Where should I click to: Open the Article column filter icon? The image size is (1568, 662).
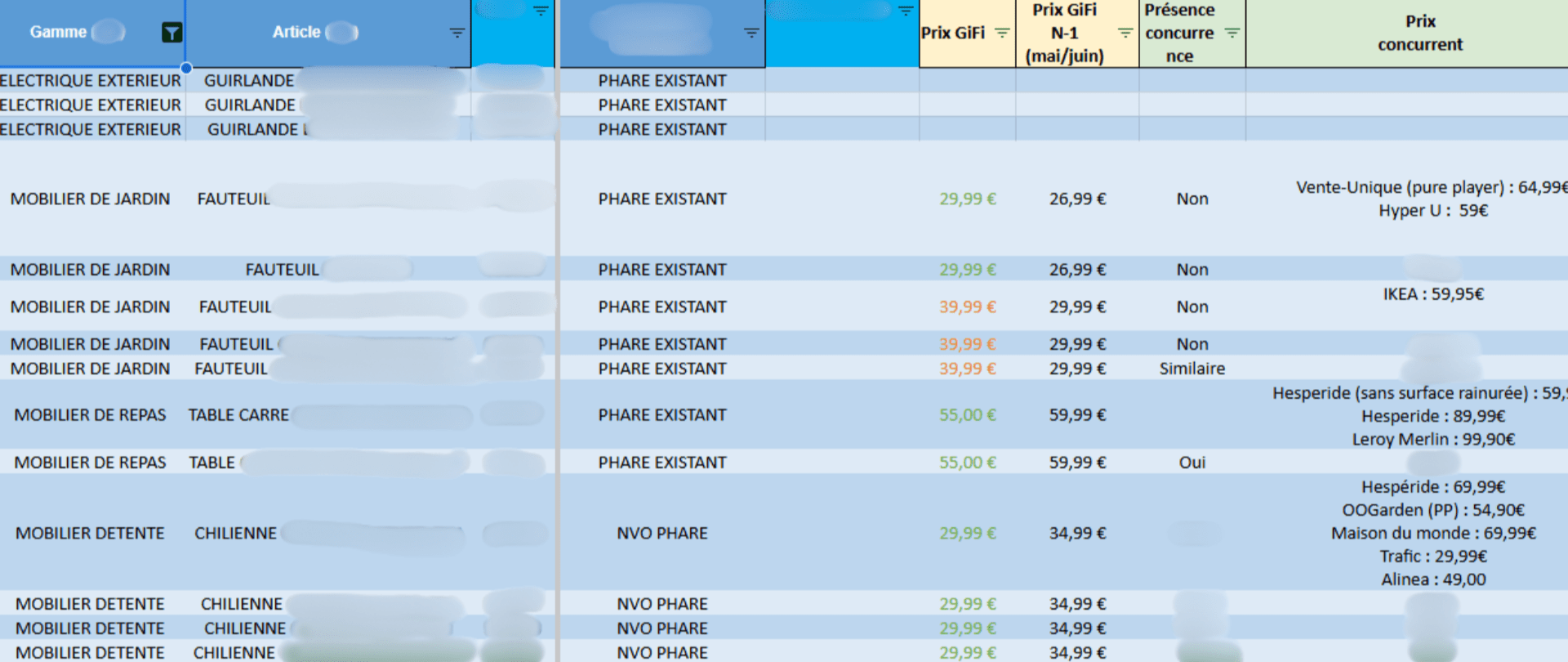tap(457, 33)
